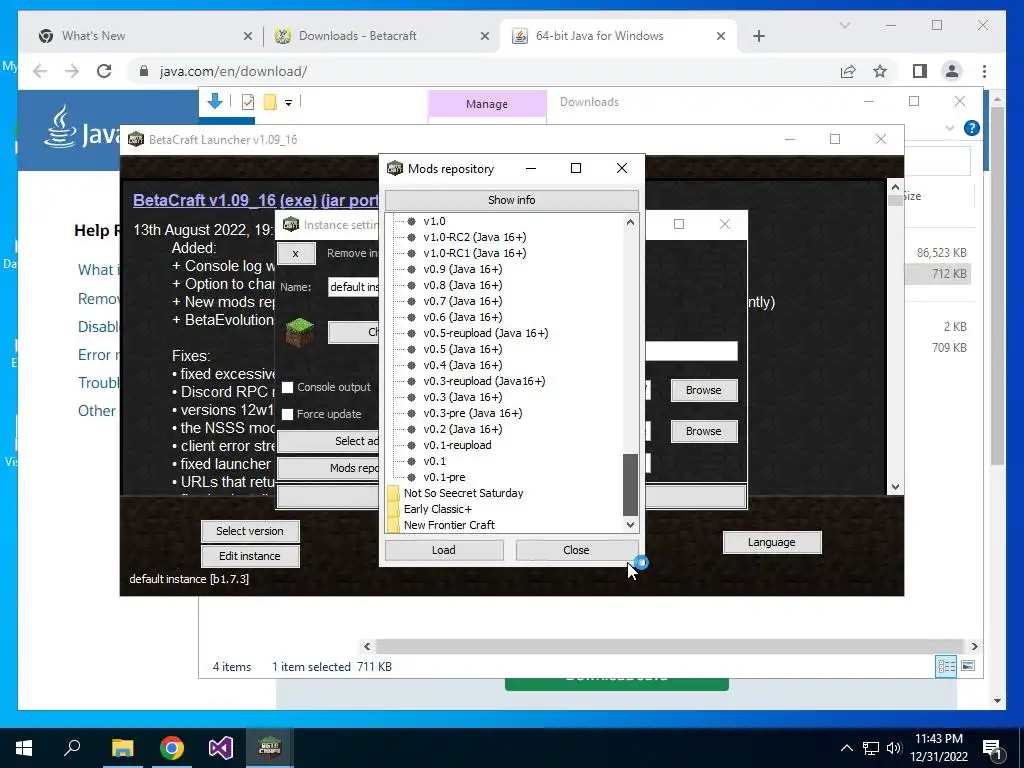Viewport: 1024px width, 768px height.
Task: Click scroll down arrow in mods list
Action: click(x=630, y=524)
